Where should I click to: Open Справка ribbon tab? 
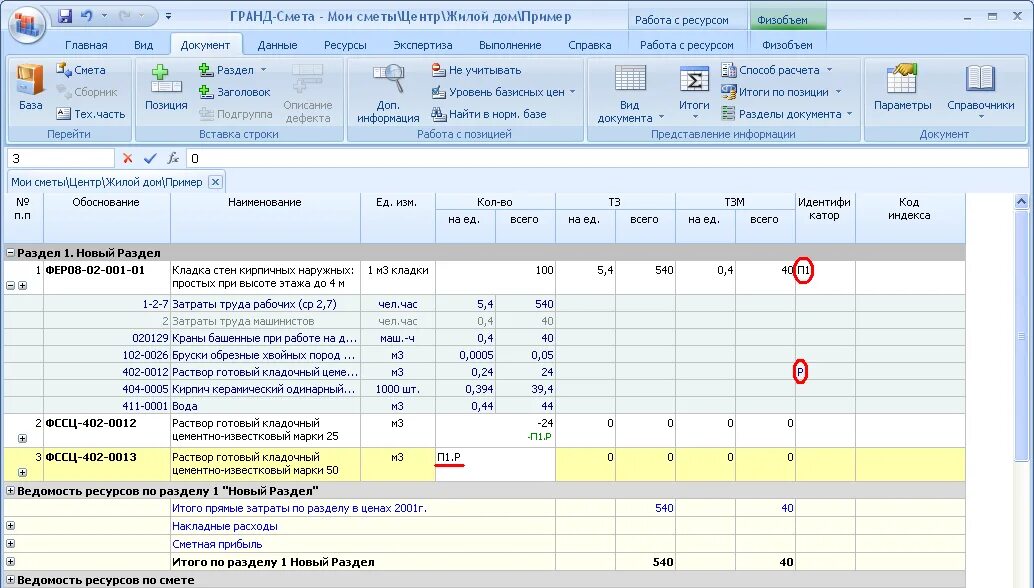click(x=590, y=45)
